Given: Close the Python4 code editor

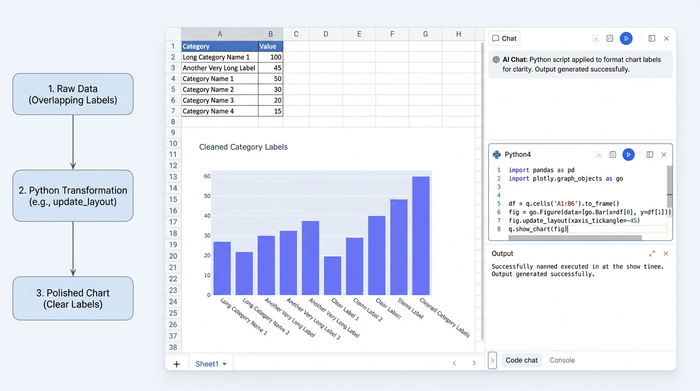Looking at the screenshot, I should point(664,155).
